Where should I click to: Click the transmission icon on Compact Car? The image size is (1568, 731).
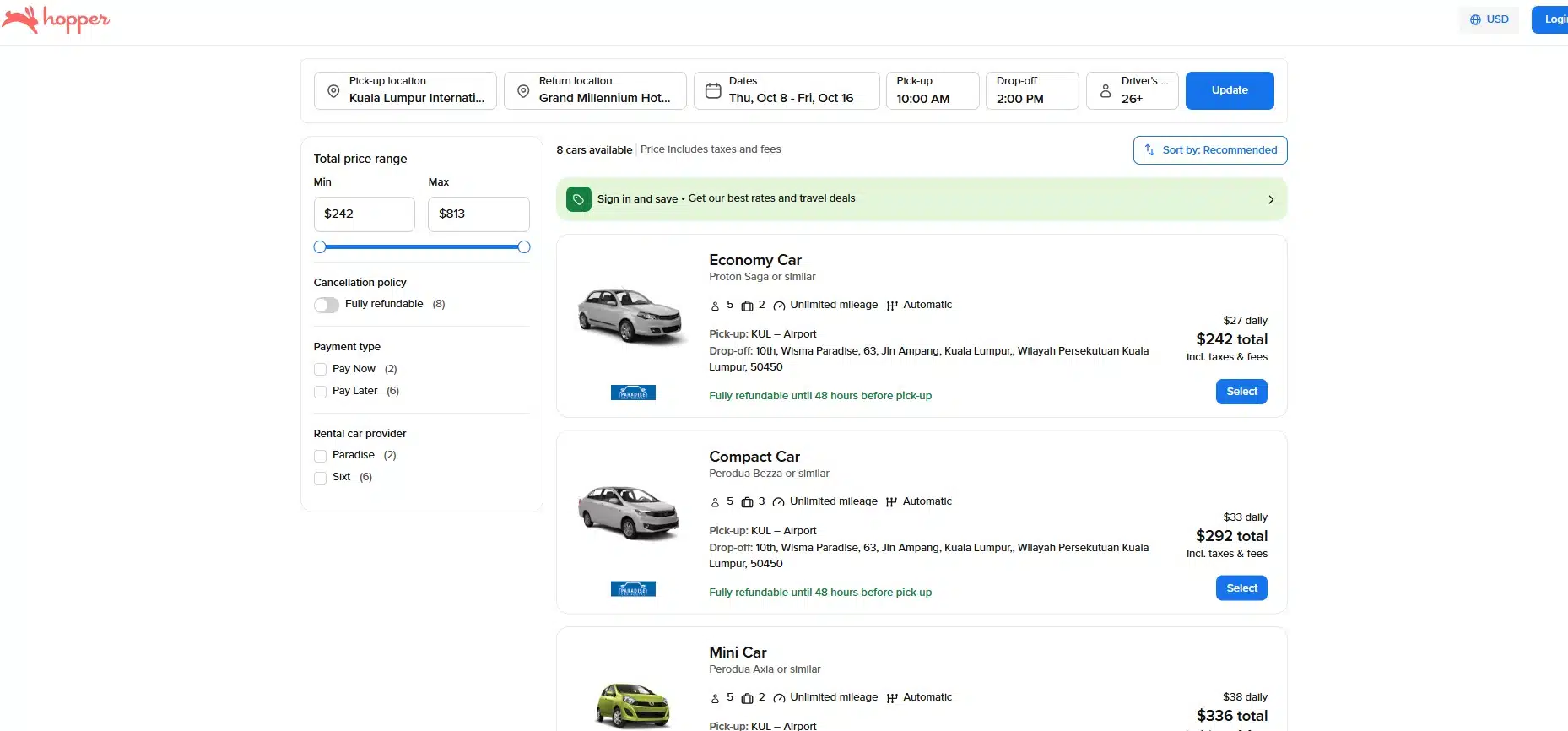(891, 502)
